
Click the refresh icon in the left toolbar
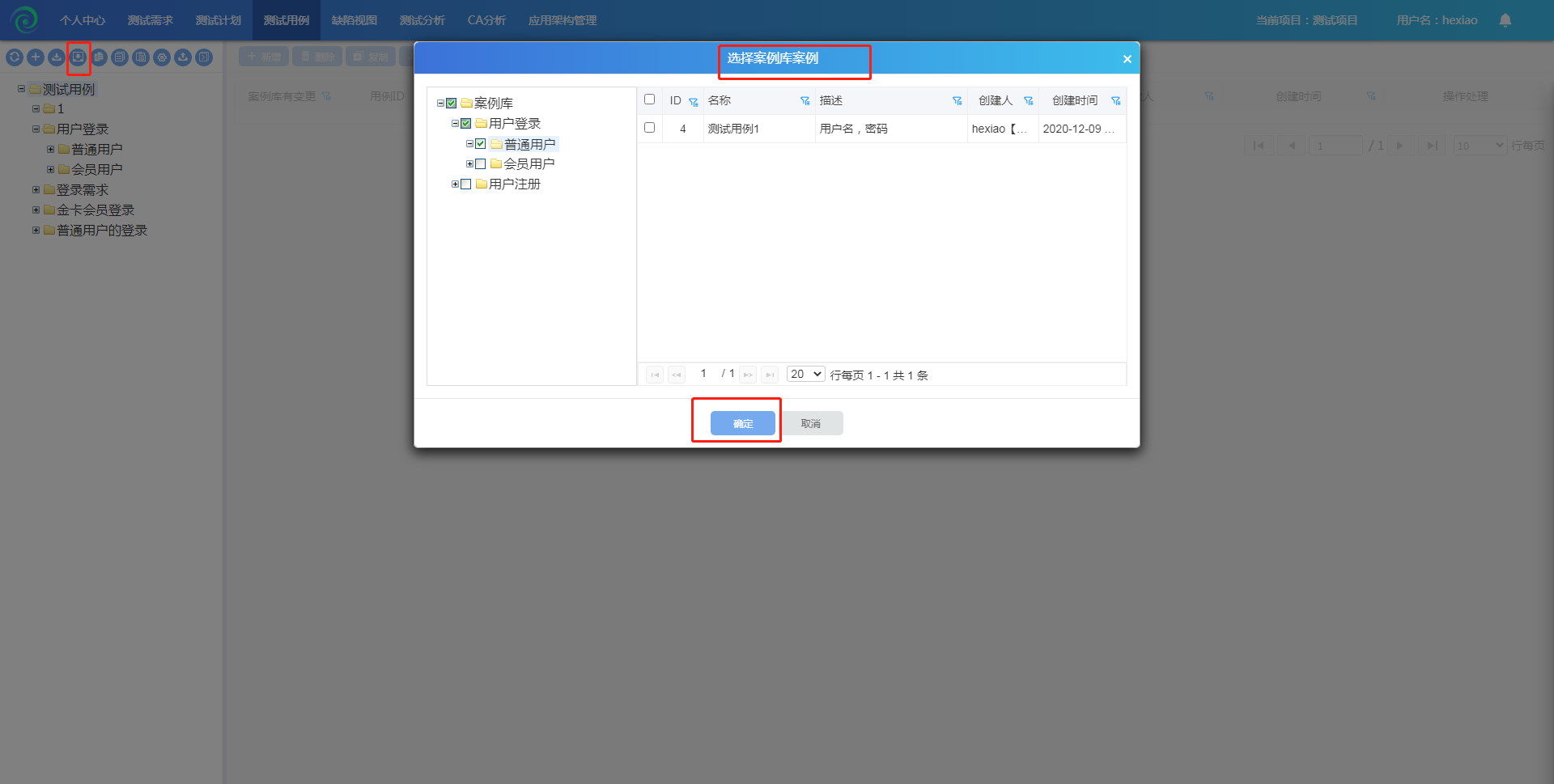[15, 57]
